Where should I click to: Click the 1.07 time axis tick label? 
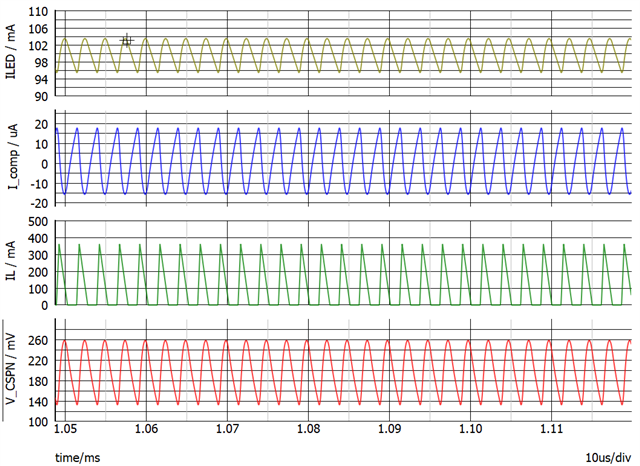227,429
